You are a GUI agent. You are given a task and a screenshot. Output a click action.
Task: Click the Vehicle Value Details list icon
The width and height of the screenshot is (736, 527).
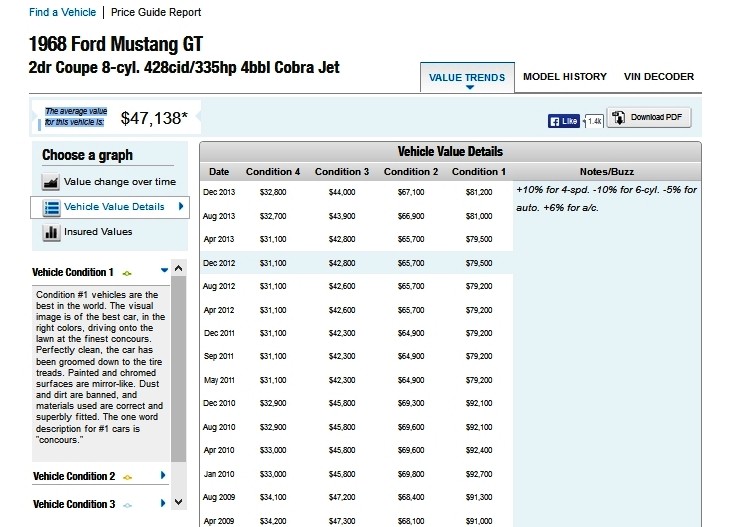coord(51,207)
